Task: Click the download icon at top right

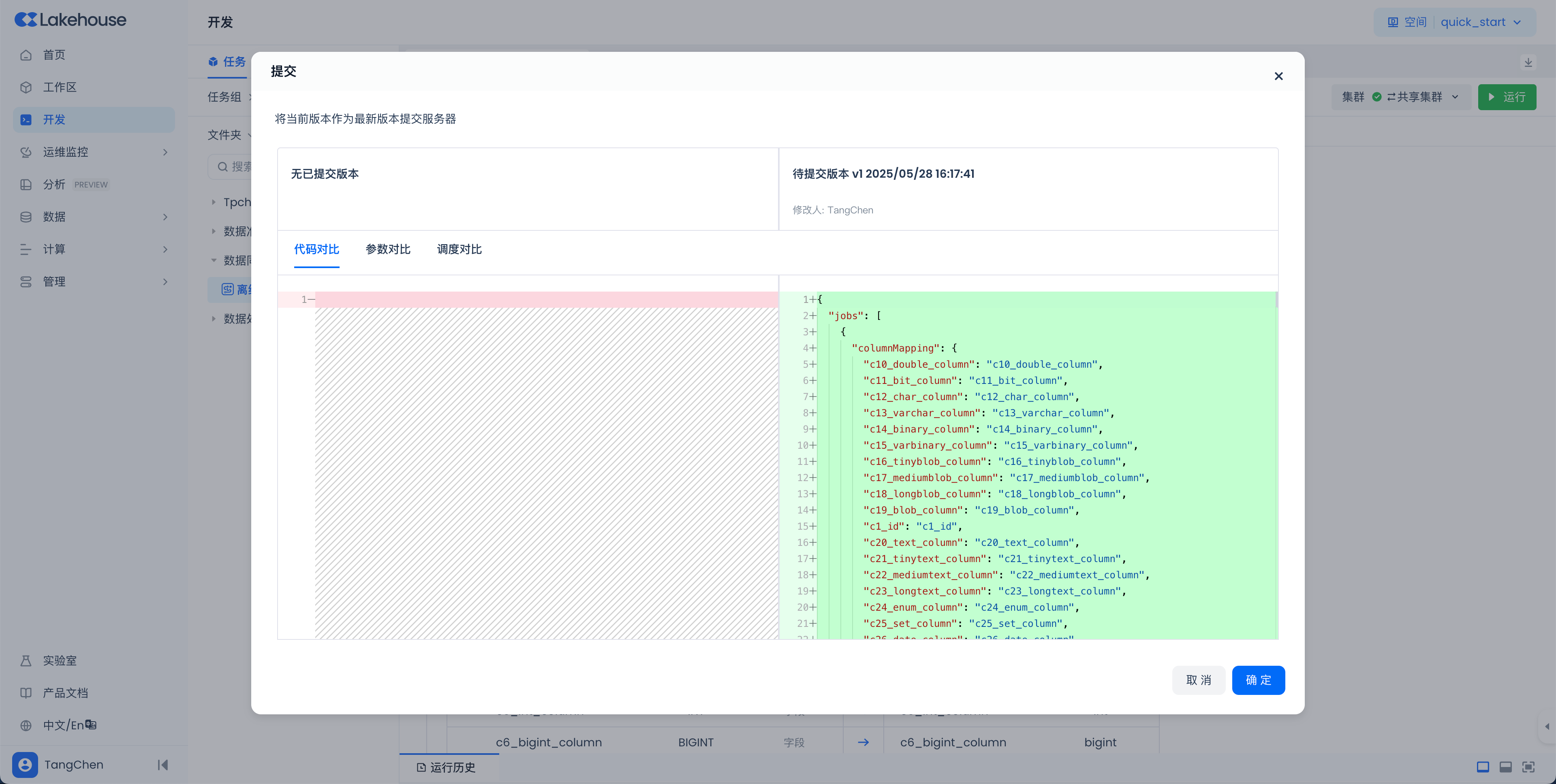Action: pos(1528,62)
